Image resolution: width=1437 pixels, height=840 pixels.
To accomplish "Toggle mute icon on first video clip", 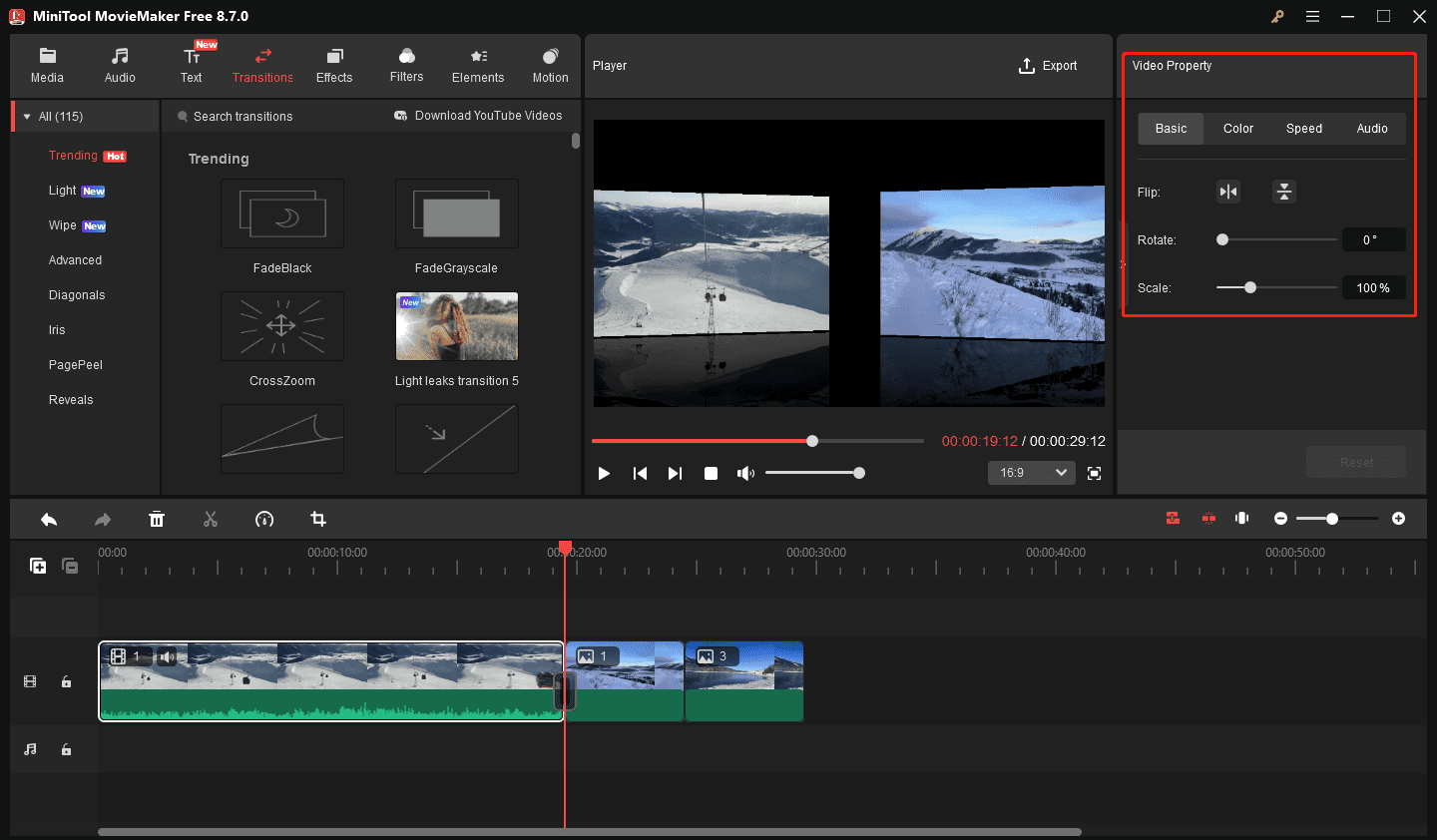I will point(167,655).
